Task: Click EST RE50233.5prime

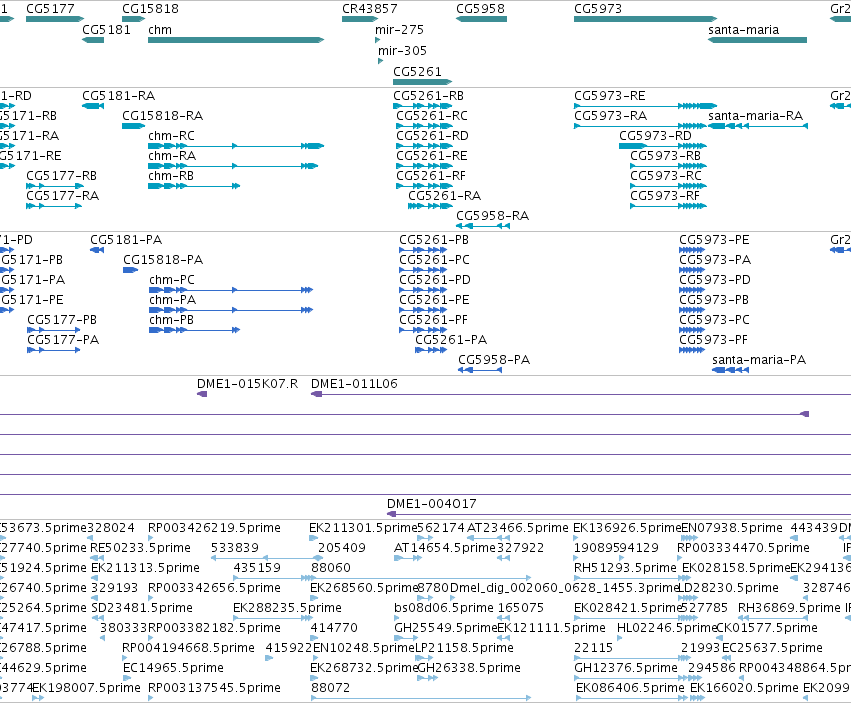Action: tap(141, 548)
